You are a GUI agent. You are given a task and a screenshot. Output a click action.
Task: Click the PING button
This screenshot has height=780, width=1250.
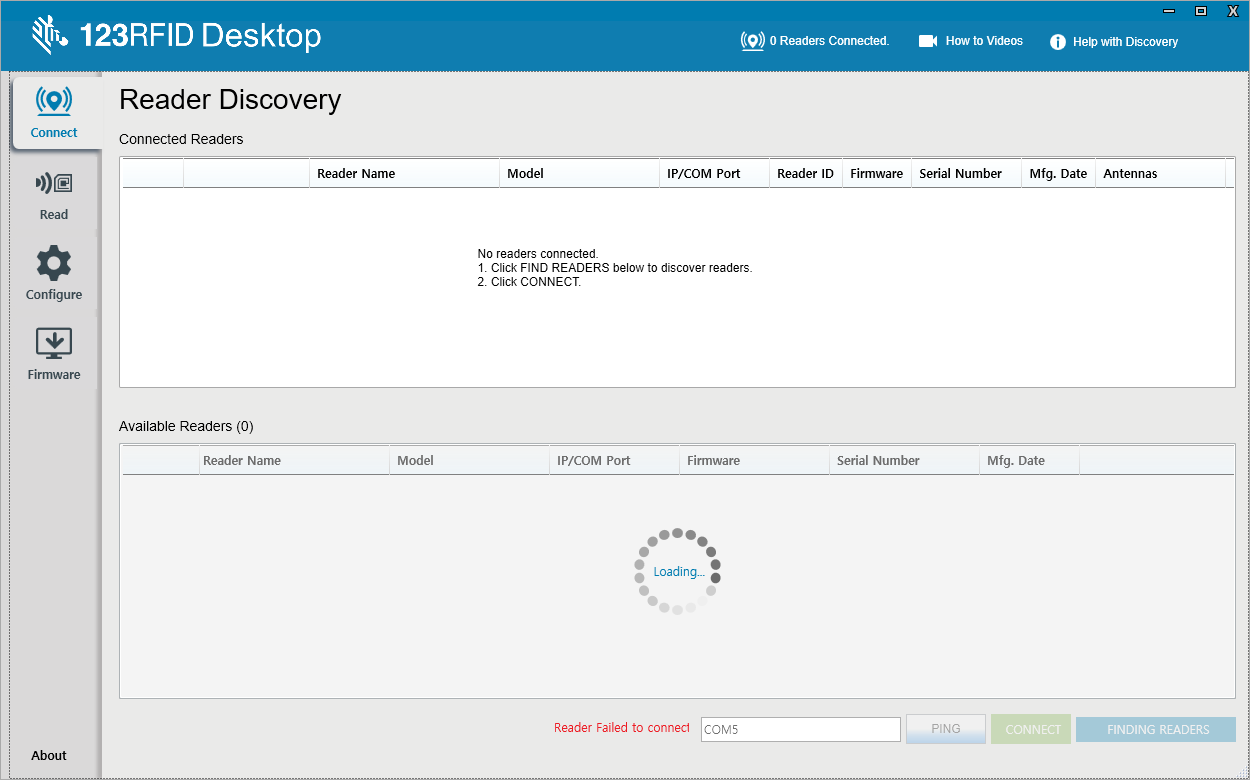(x=945, y=729)
